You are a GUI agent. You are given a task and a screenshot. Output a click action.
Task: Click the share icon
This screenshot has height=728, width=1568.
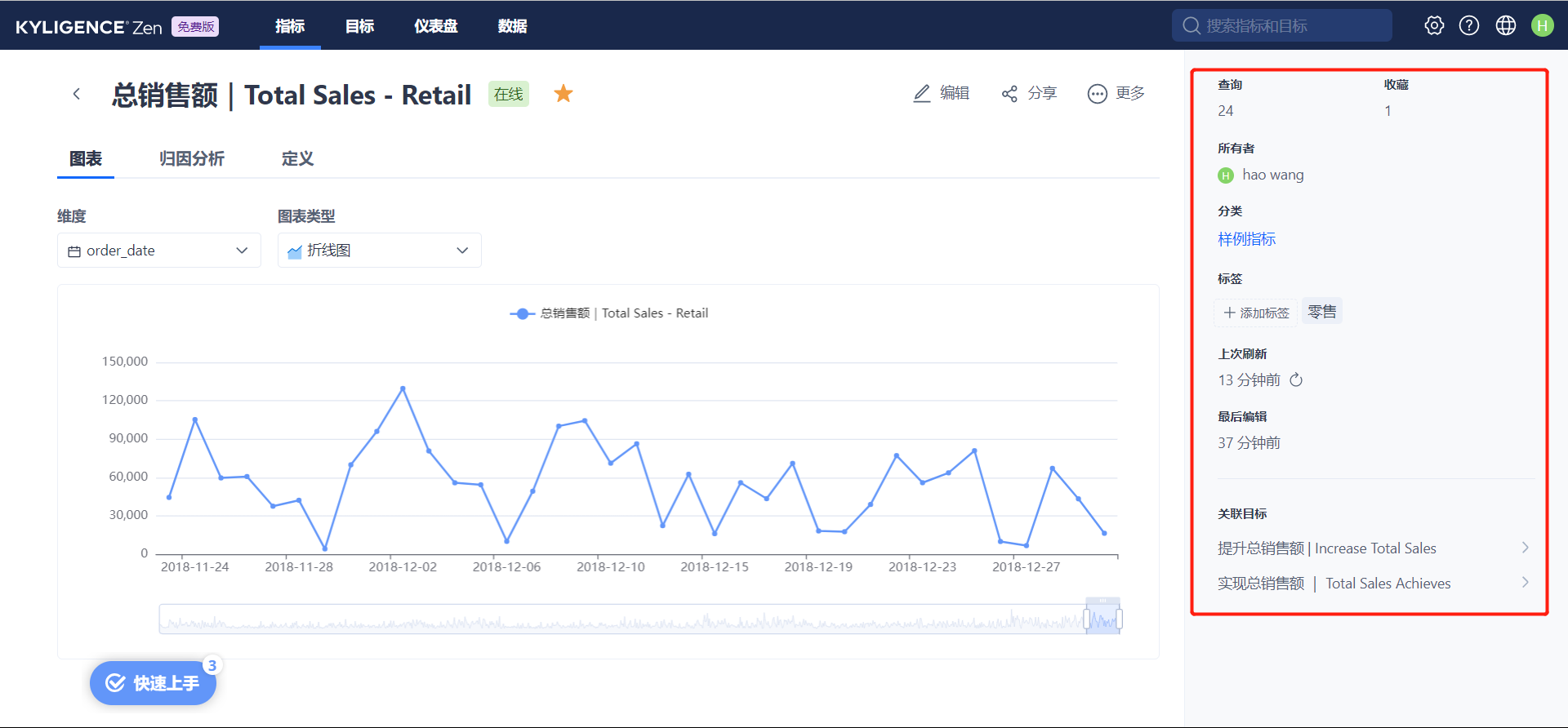click(1009, 94)
